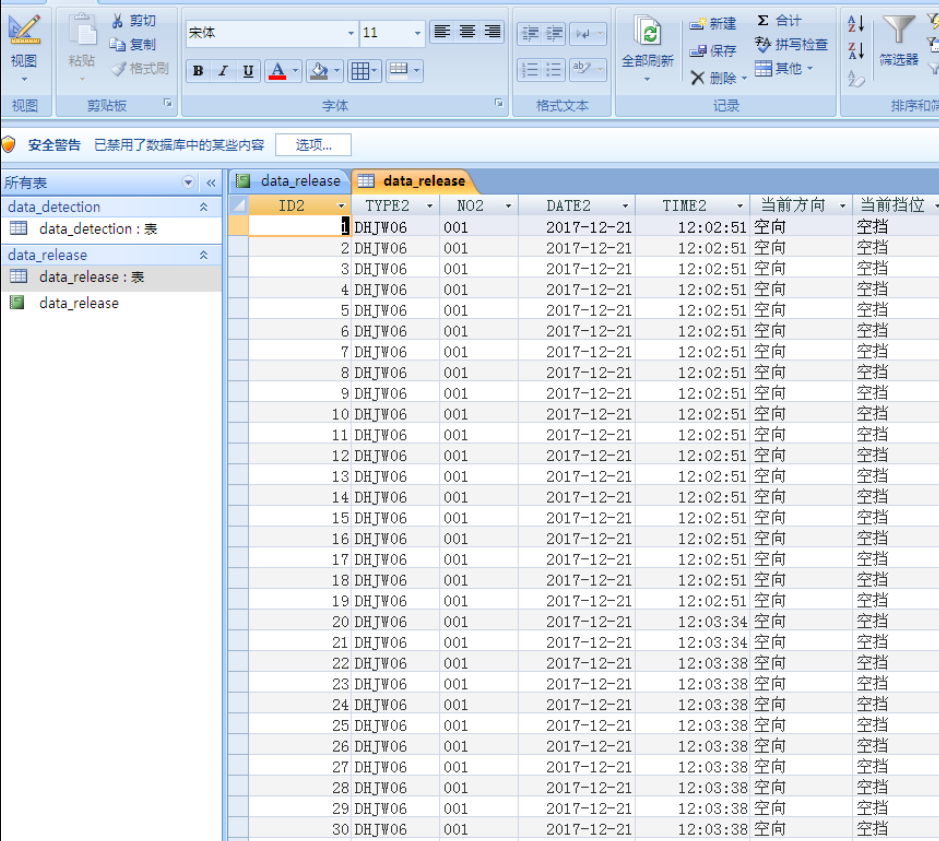Apply the fill background color bucket
939x841 pixels.
(320, 71)
